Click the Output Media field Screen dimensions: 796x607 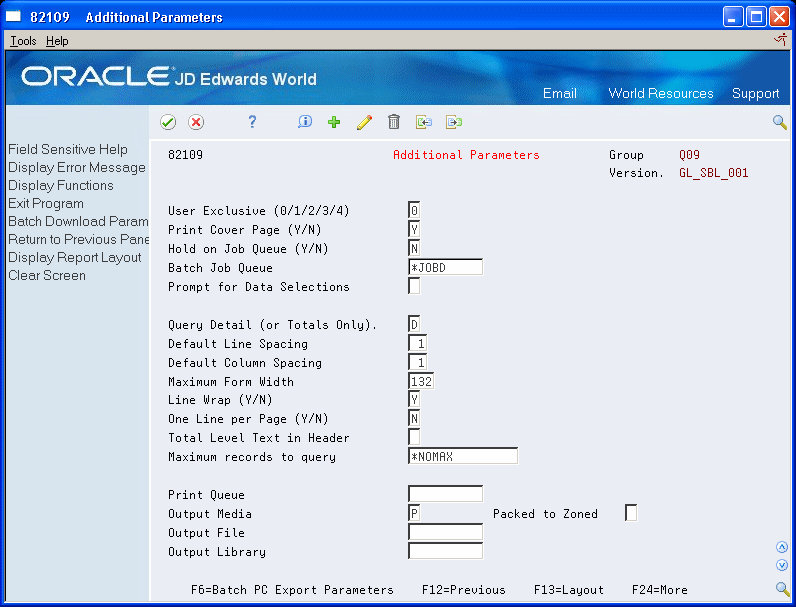(x=414, y=513)
